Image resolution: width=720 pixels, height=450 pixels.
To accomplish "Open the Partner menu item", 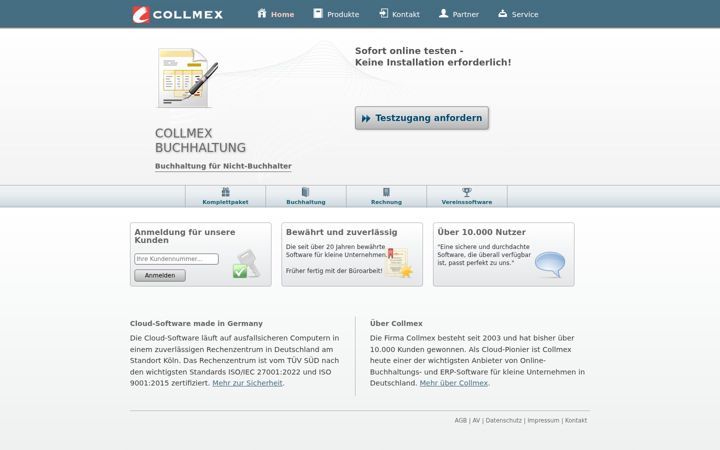I will click(458, 14).
